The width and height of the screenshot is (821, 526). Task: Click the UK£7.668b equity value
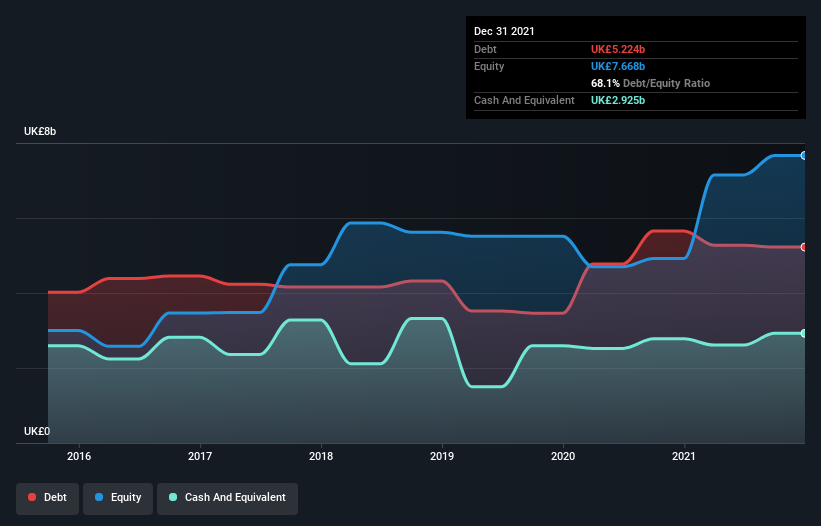(618, 66)
